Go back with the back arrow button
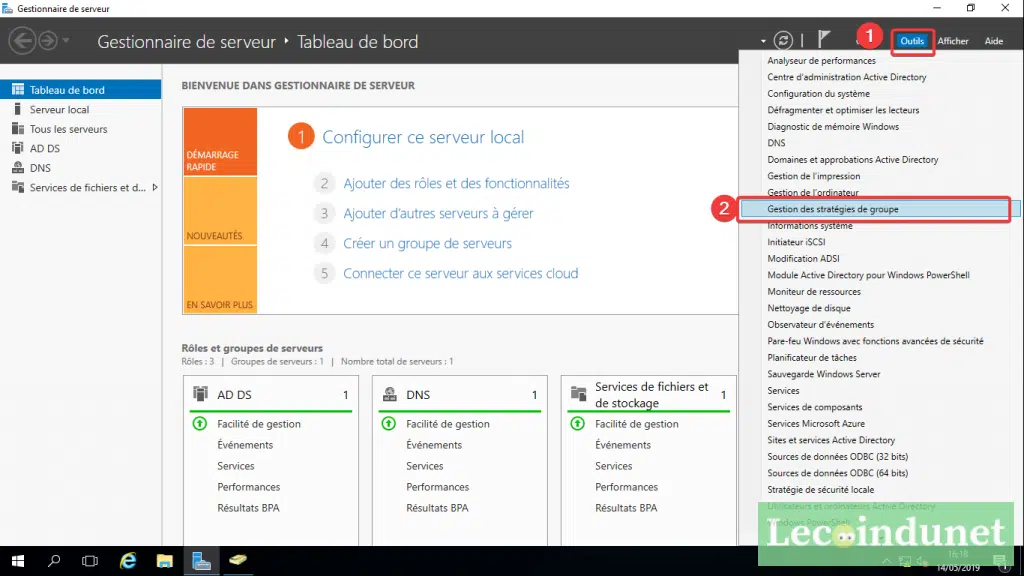 tap(22, 40)
